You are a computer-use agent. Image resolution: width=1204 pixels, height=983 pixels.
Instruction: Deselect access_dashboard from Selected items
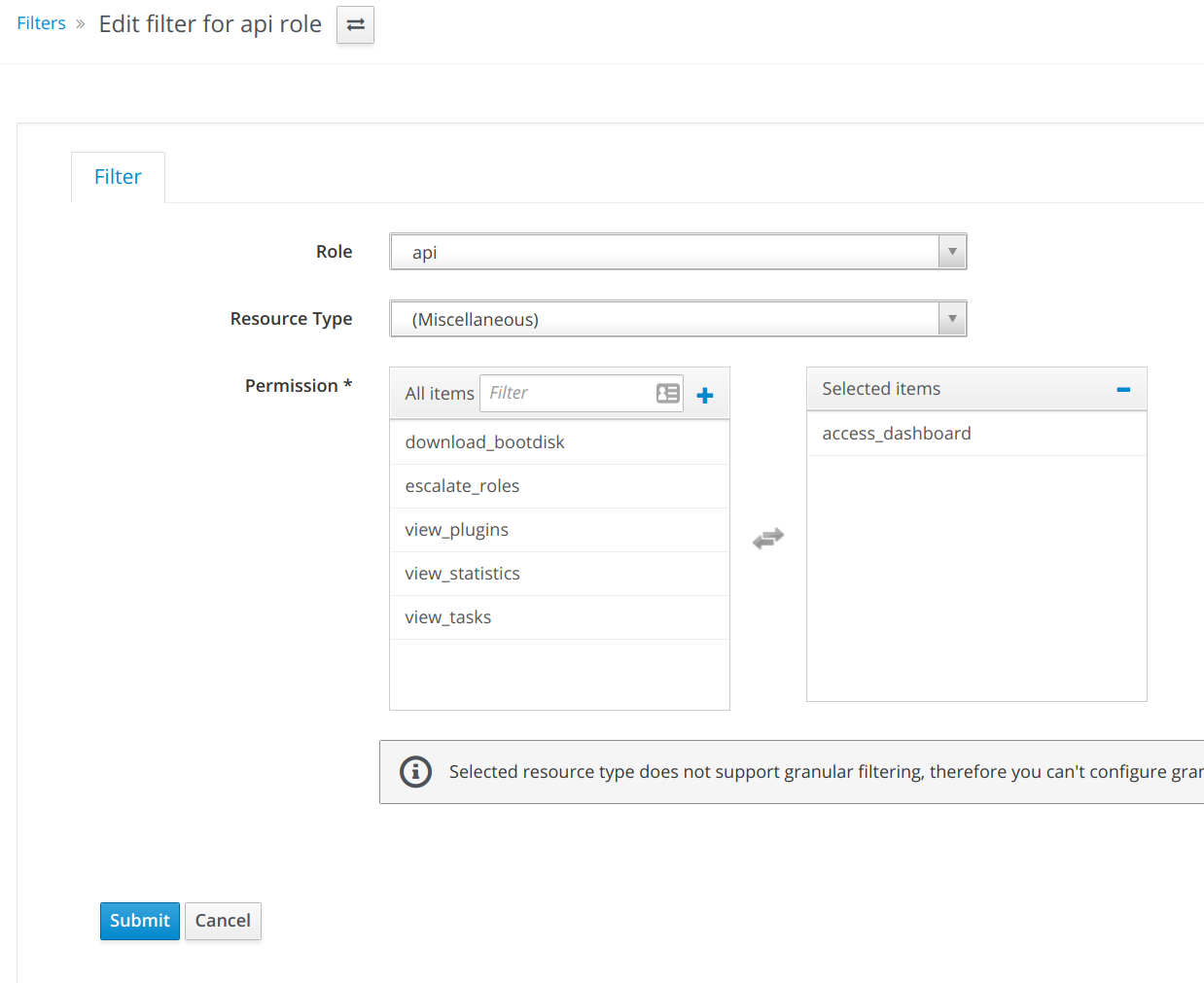pos(976,434)
